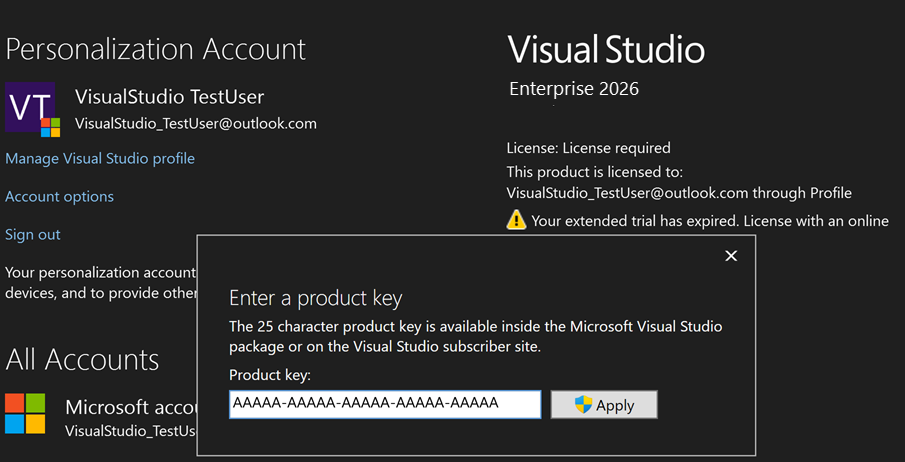The image size is (905, 462).
Task: Click the extended trial expired message
Action: [x=710, y=220]
